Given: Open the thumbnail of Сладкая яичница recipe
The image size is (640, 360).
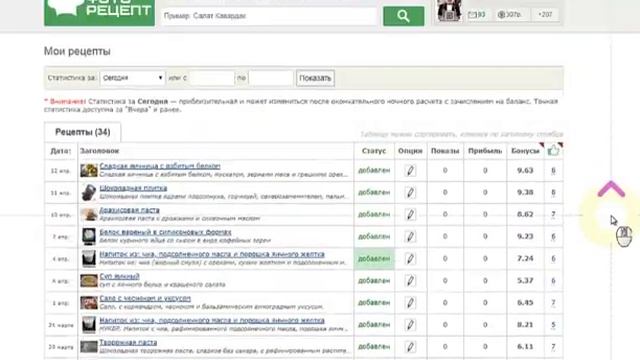Looking at the screenshot, I should click(89, 170).
